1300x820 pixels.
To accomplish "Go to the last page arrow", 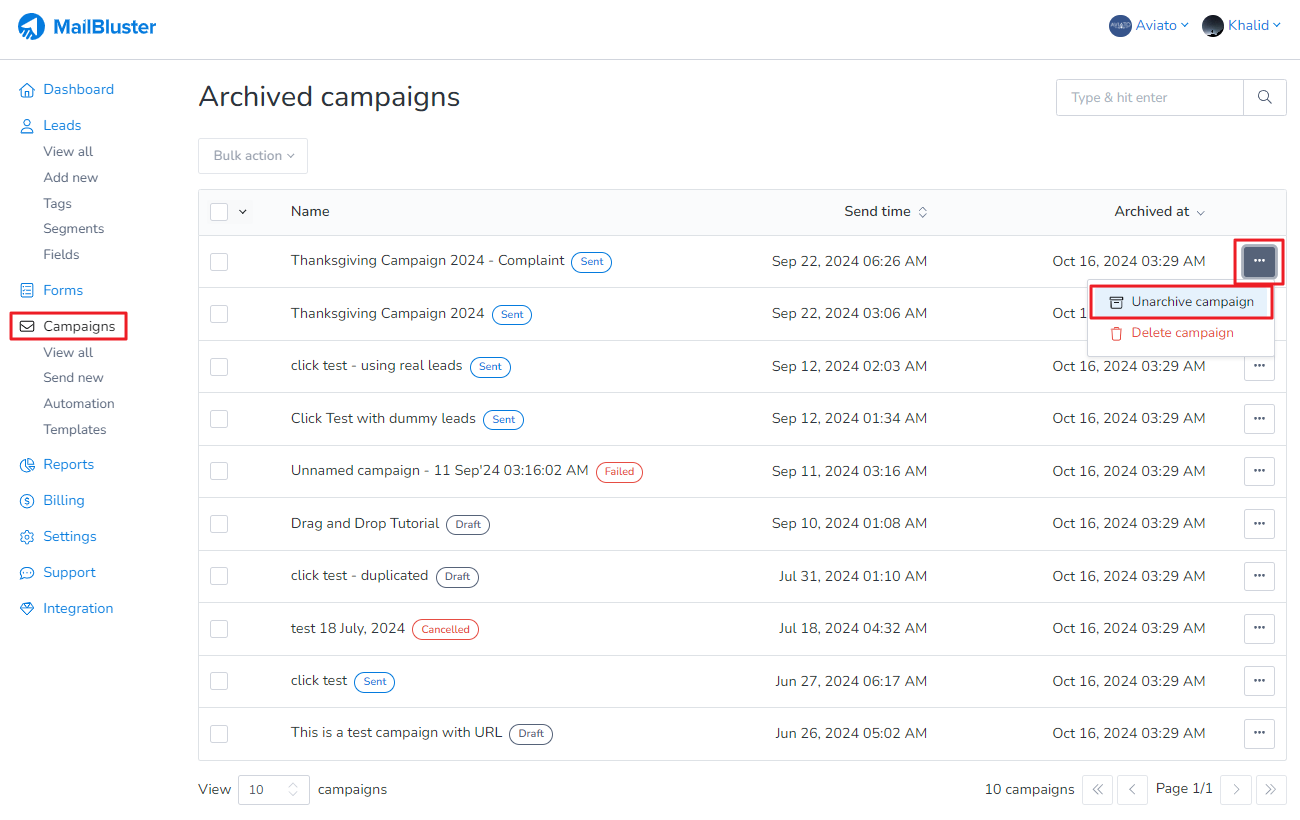I will tap(1271, 789).
